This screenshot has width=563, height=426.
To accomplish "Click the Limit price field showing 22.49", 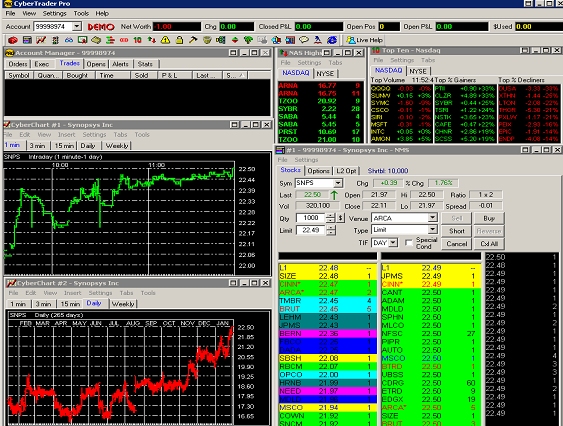I will [x=311, y=230].
